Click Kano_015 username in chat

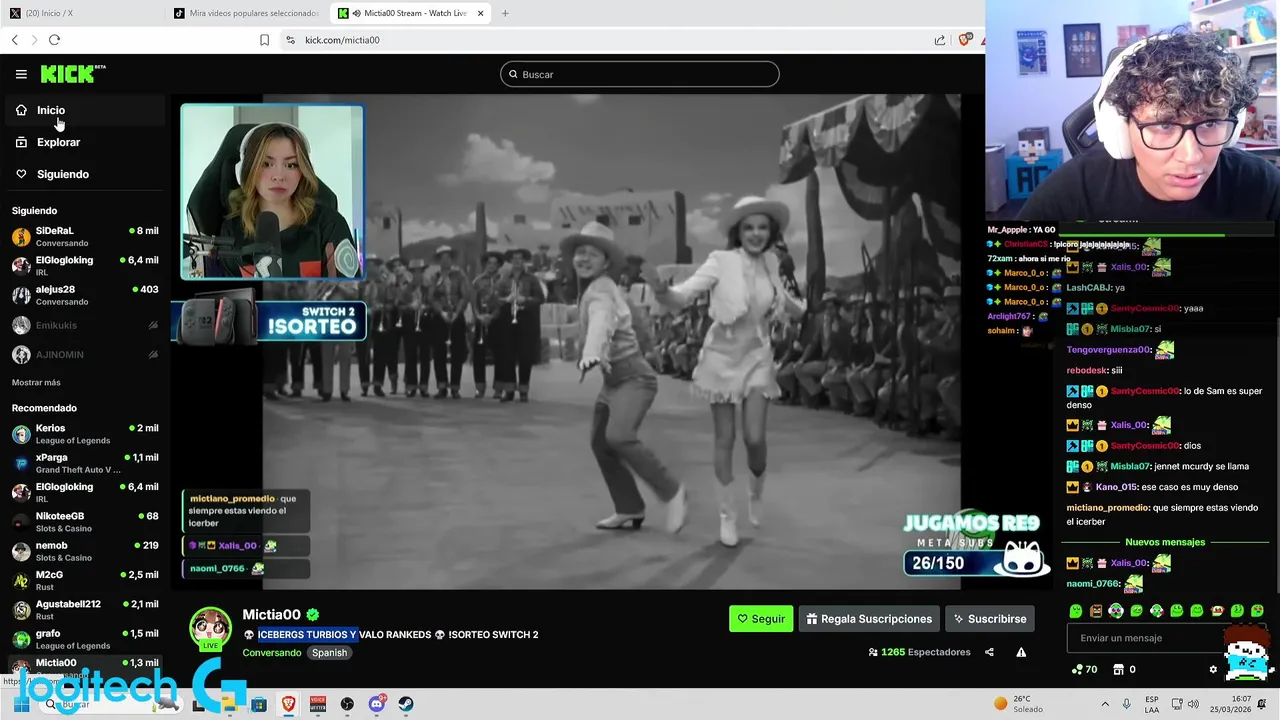point(1118,487)
